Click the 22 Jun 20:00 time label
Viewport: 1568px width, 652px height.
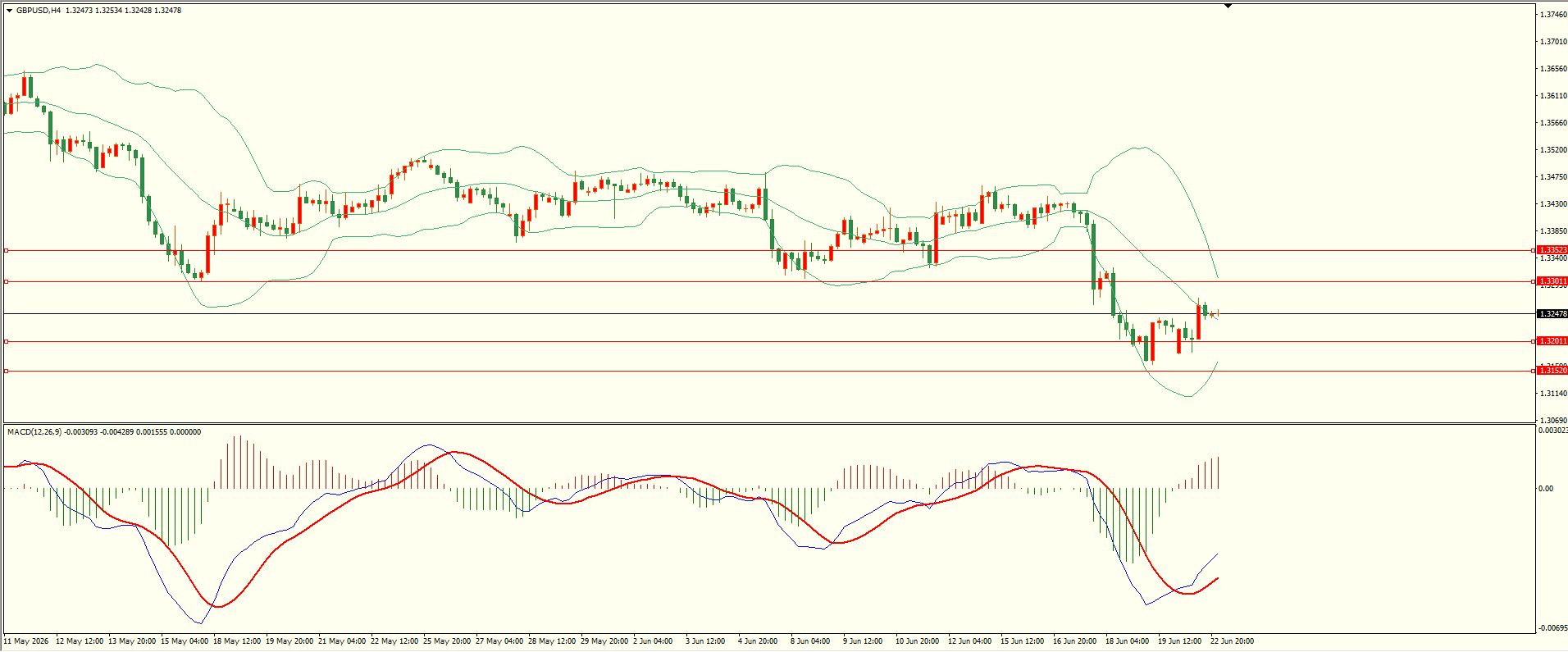(x=1233, y=641)
